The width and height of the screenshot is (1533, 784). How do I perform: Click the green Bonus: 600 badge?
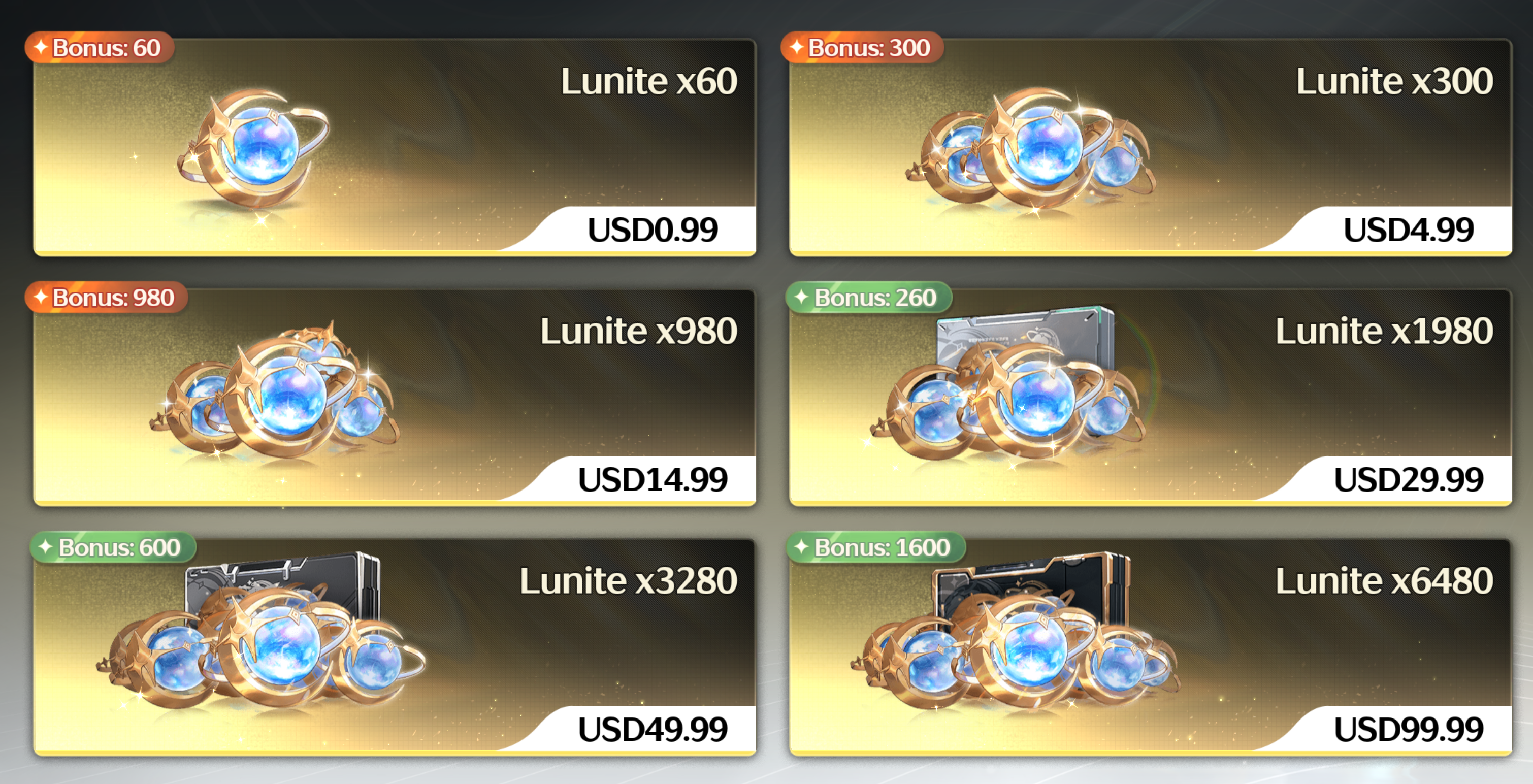click(113, 547)
